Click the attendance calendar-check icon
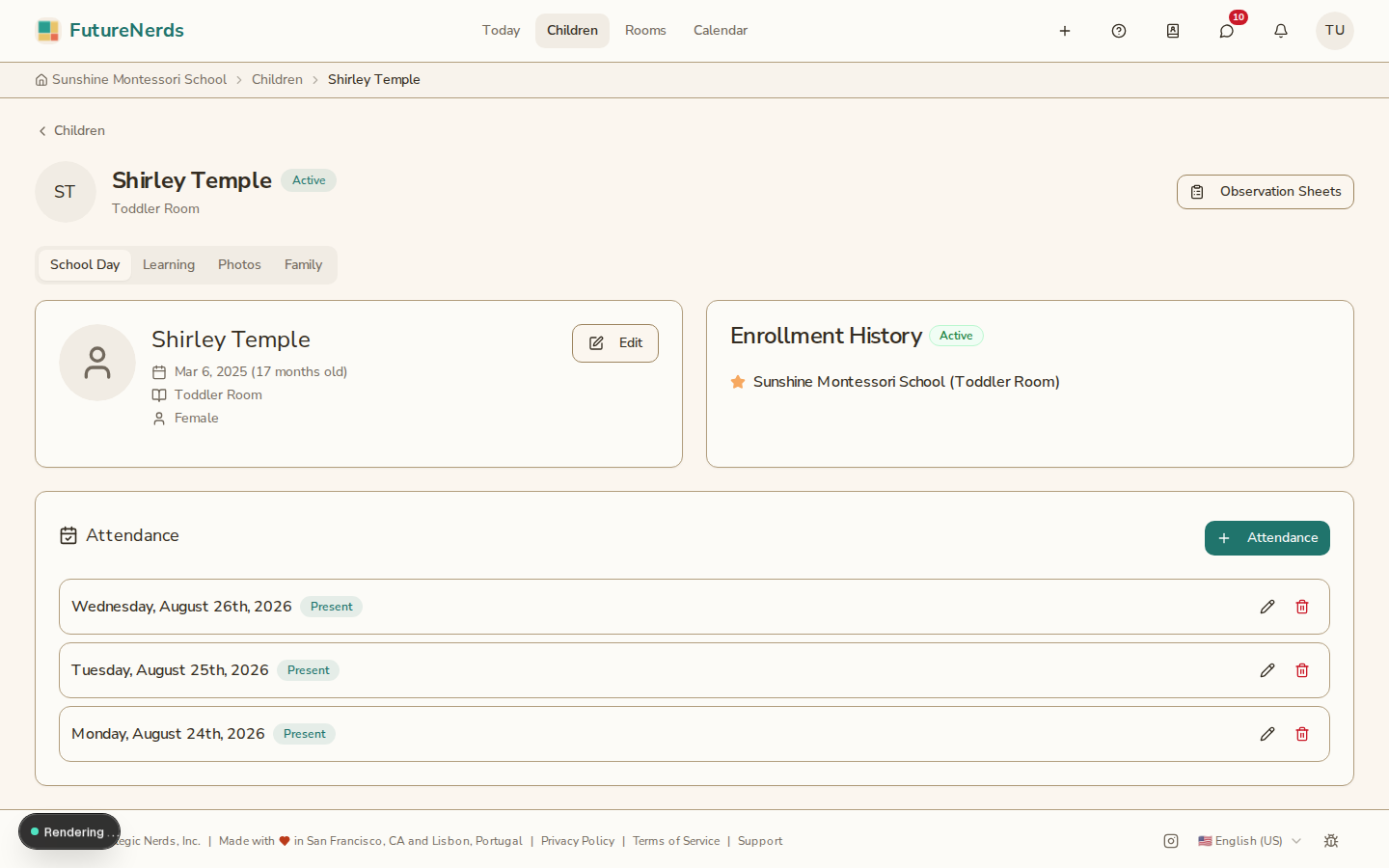The height and width of the screenshot is (868, 1389). [68, 535]
